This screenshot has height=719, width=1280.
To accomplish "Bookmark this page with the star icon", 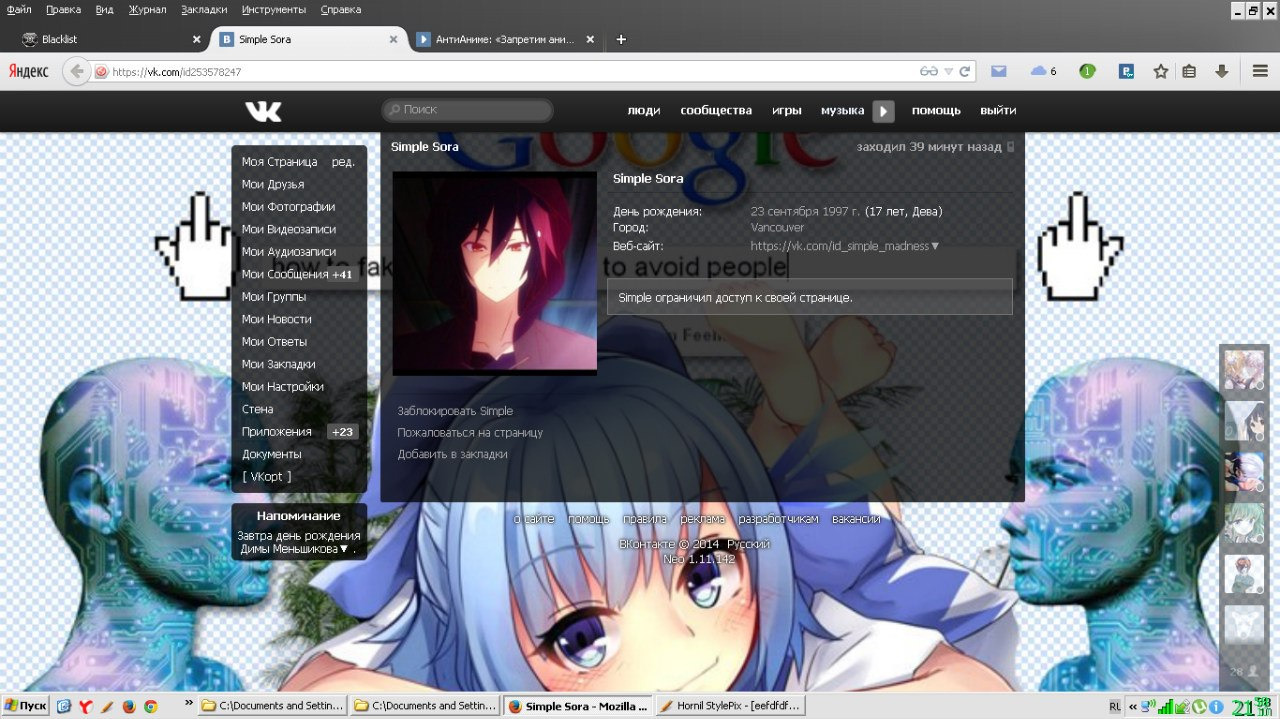I will 1161,72.
